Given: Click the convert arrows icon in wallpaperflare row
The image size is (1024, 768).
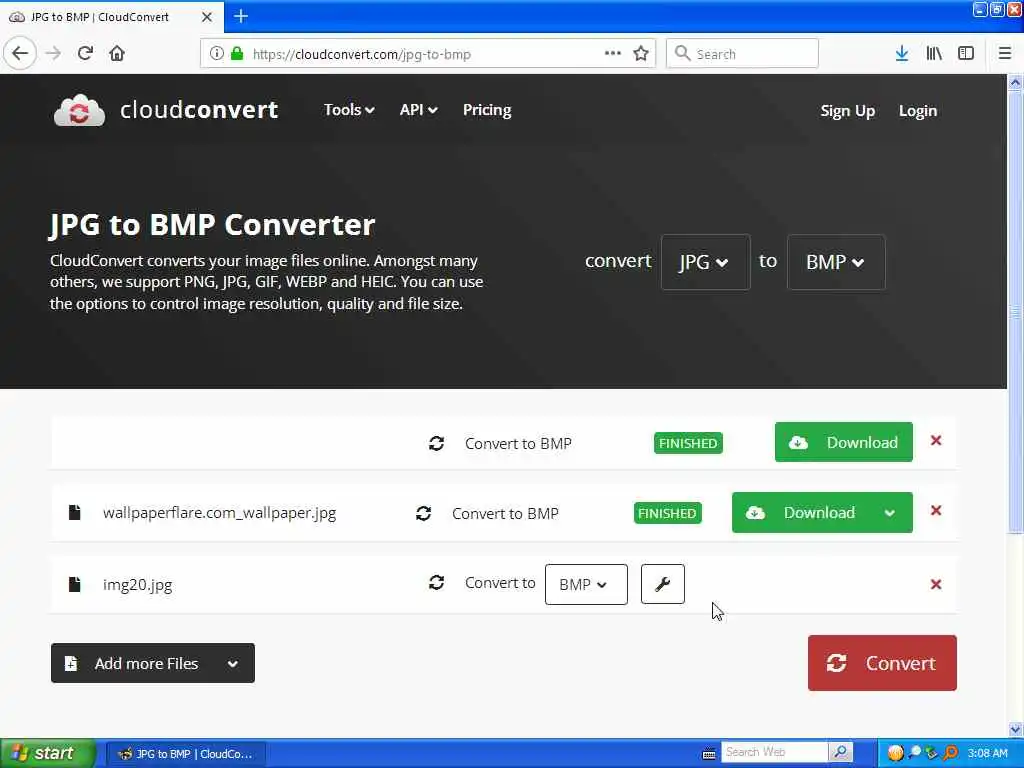Looking at the screenshot, I should [x=423, y=513].
